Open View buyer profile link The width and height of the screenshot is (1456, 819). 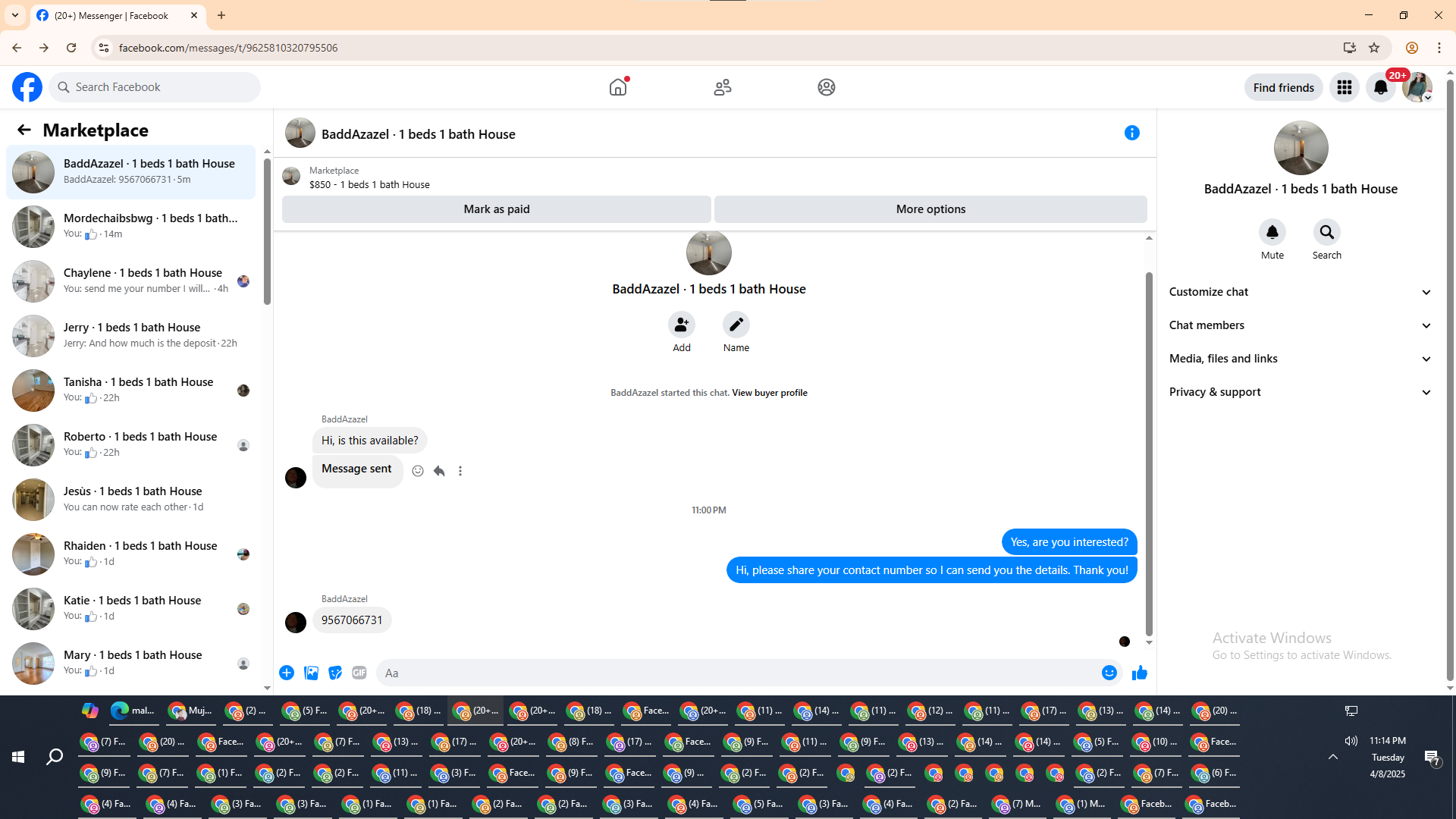pos(769,393)
